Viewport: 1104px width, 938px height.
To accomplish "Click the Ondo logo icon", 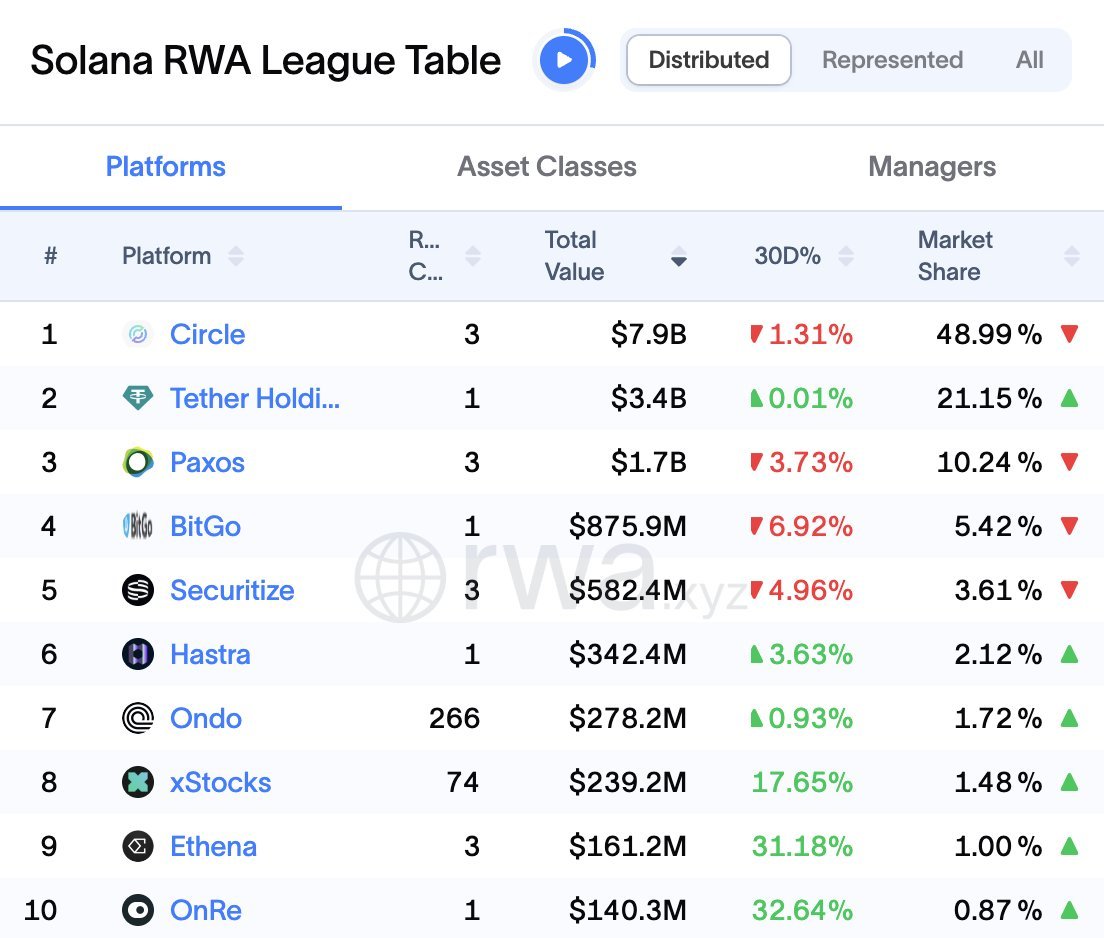I will pyautogui.click(x=138, y=718).
